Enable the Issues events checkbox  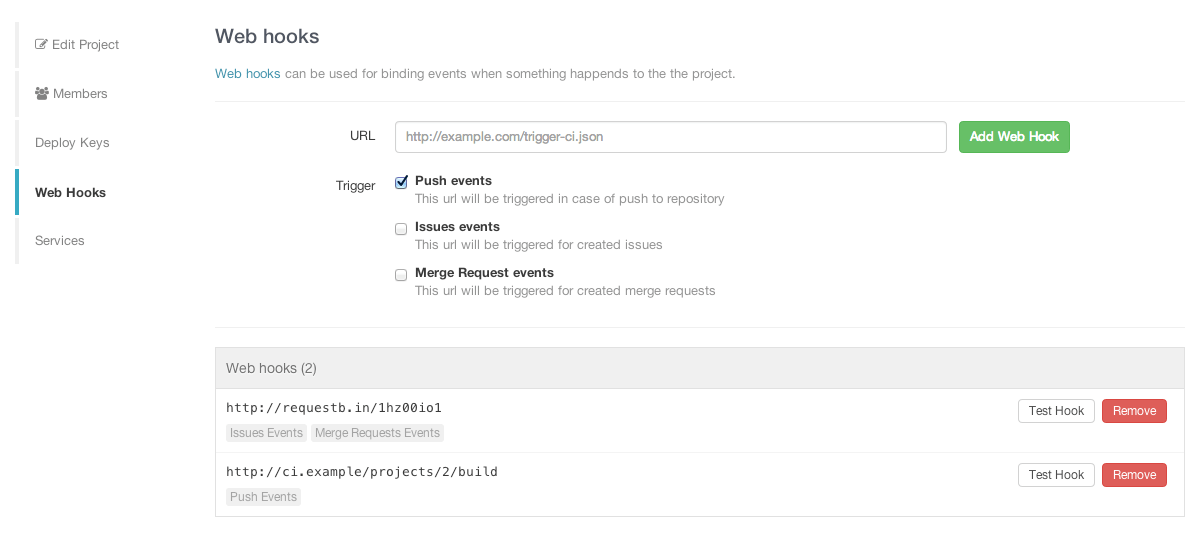pos(401,228)
